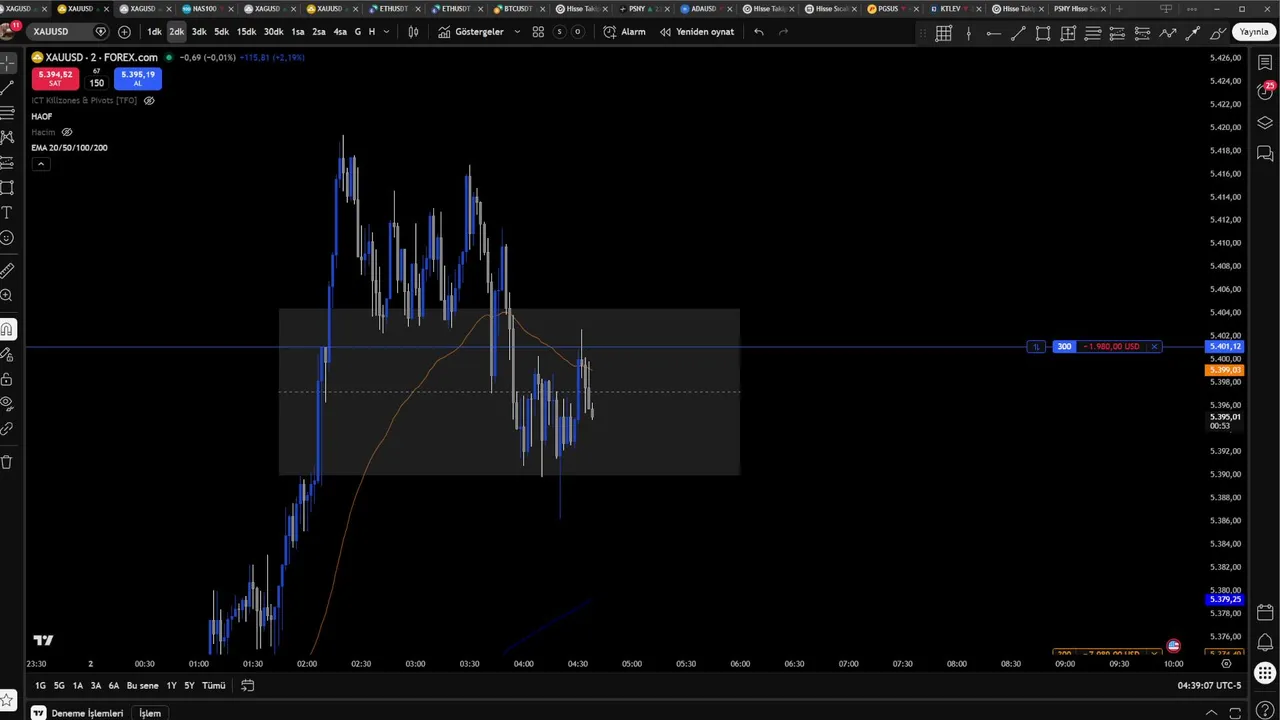Click the red SAT sell button
This screenshot has height=720, width=1280.
tap(54, 78)
